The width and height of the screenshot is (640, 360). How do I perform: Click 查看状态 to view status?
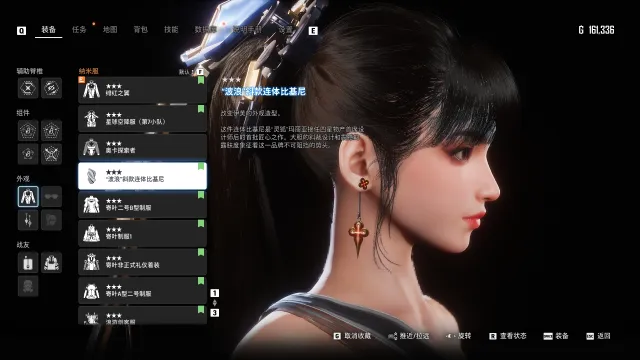508,336
